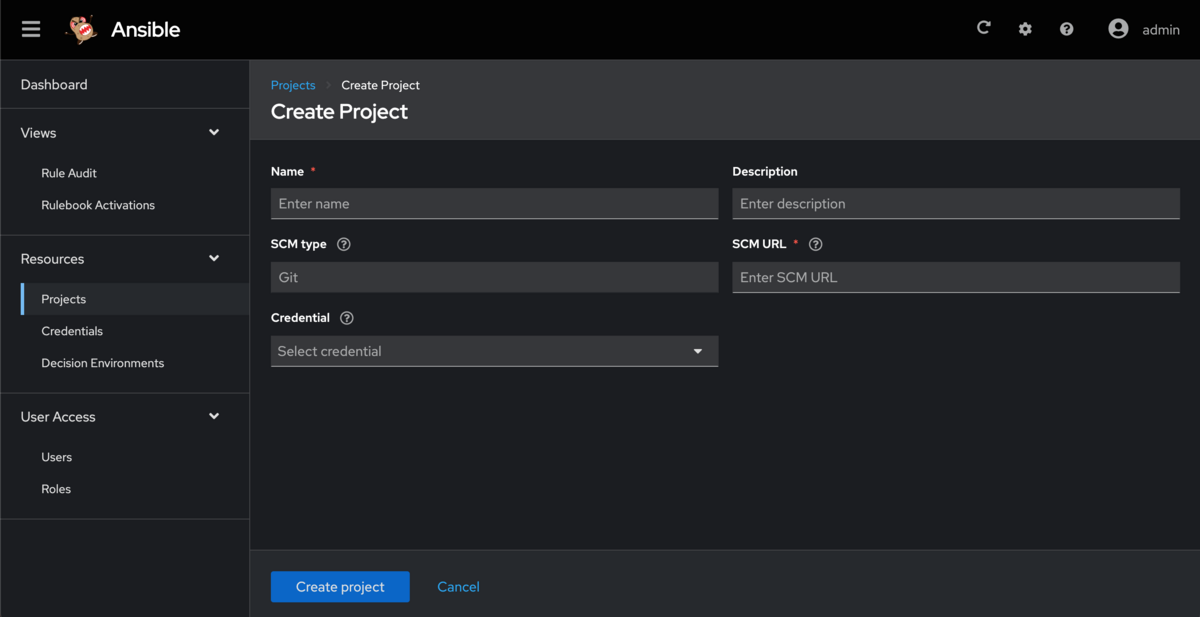Image resolution: width=1200 pixels, height=617 pixels.
Task: Open settings gear in top bar
Action: pyautogui.click(x=1025, y=29)
